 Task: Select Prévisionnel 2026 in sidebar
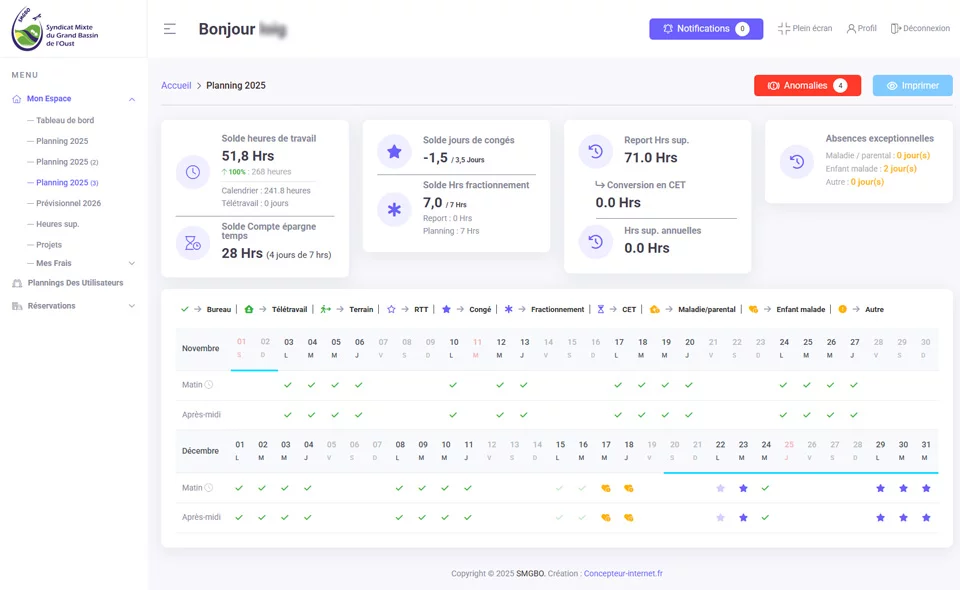(68, 203)
